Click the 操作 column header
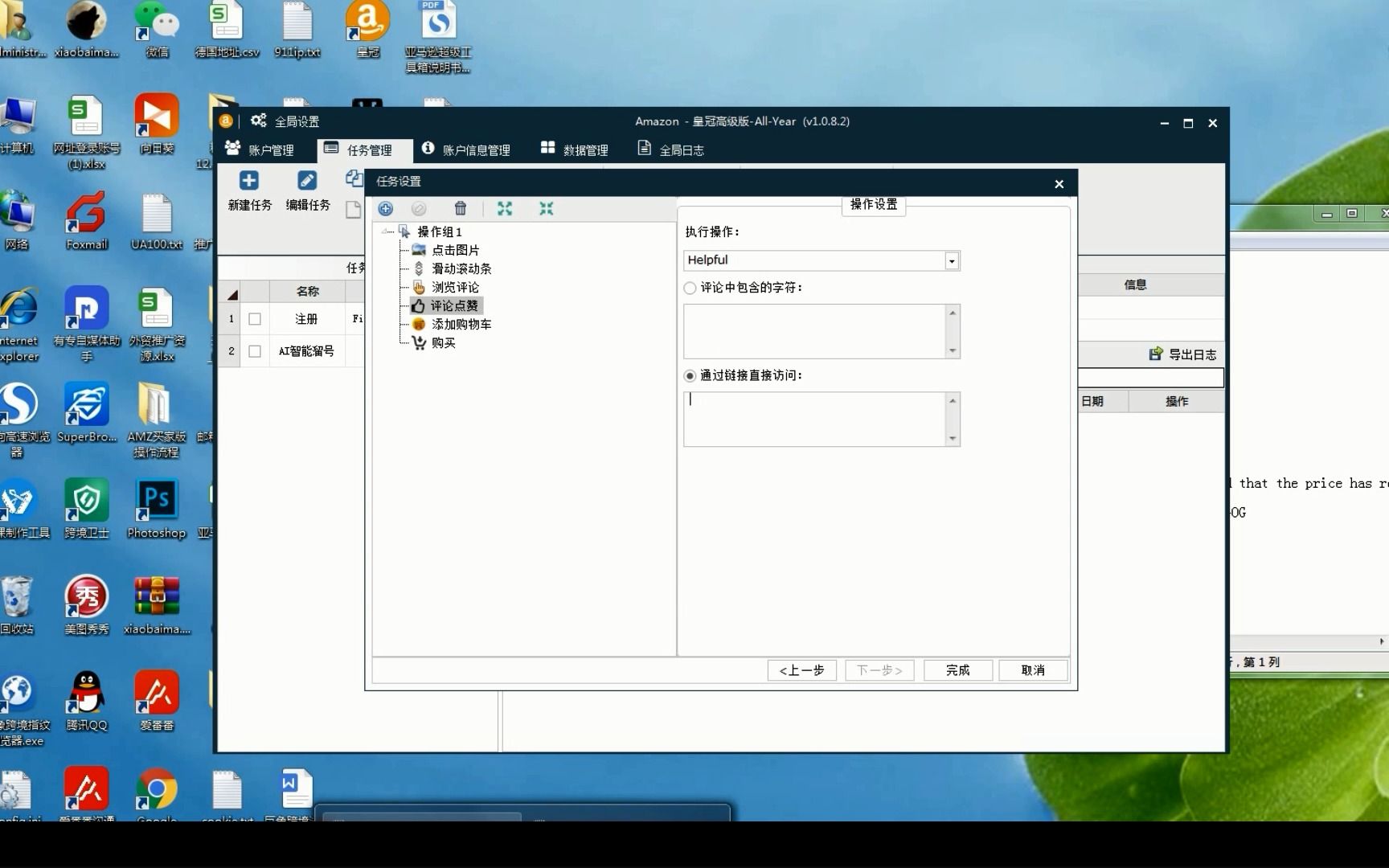 pos(1177,401)
